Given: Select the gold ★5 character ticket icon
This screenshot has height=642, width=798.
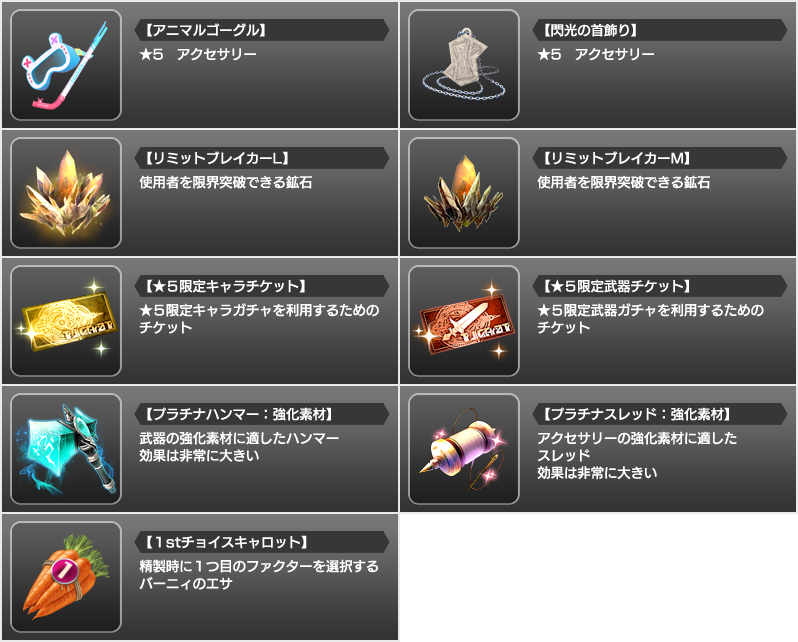Looking at the screenshot, I should 66,321.
